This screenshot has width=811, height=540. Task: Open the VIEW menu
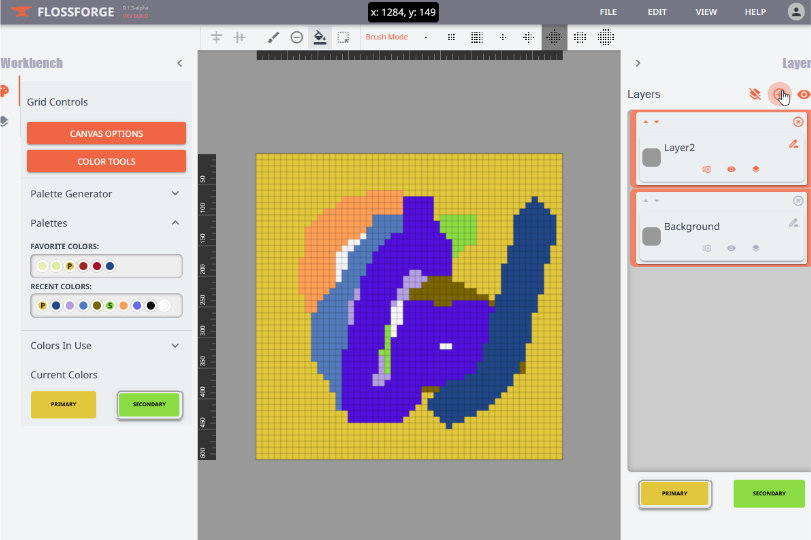pos(706,12)
